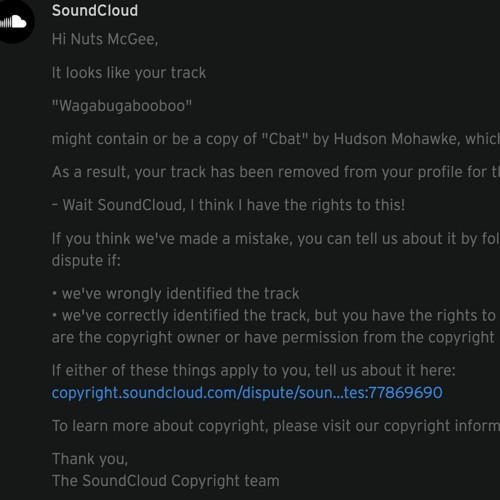
Task: Open the SoundCloud sender name
Action: pyautogui.click(x=95, y=11)
